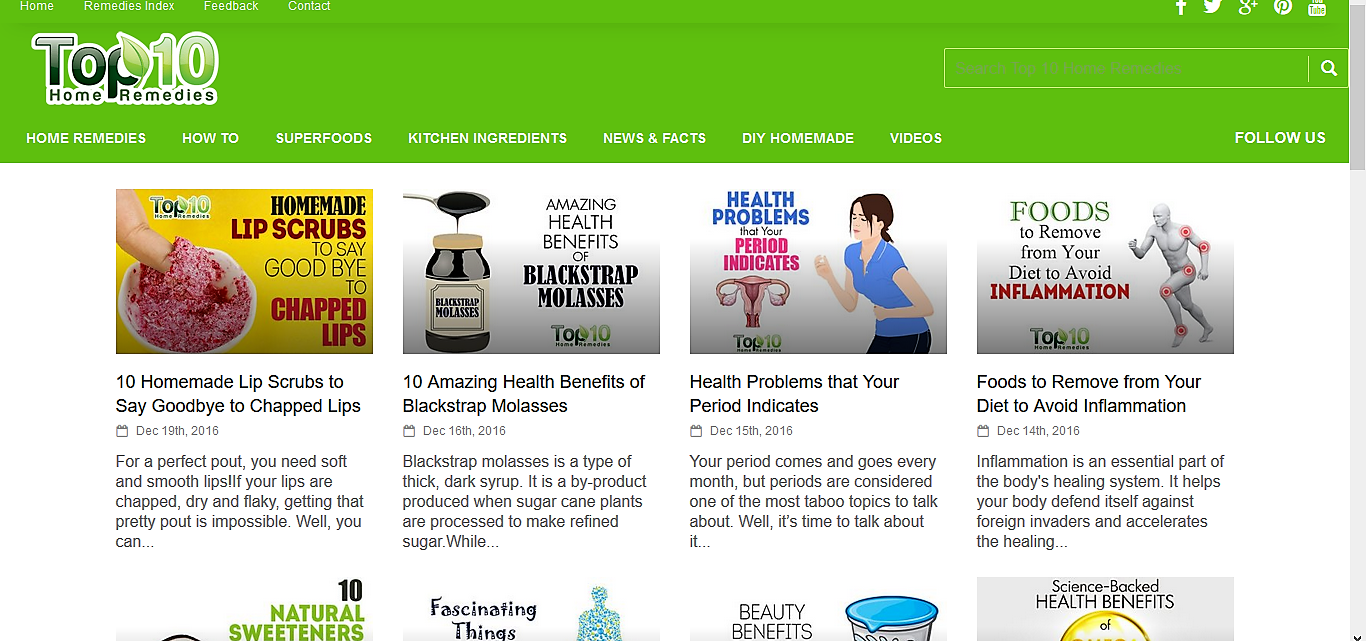Viewport: 1366px width, 641px height.
Task: Click Follow Us in navigation bar
Action: point(1280,138)
